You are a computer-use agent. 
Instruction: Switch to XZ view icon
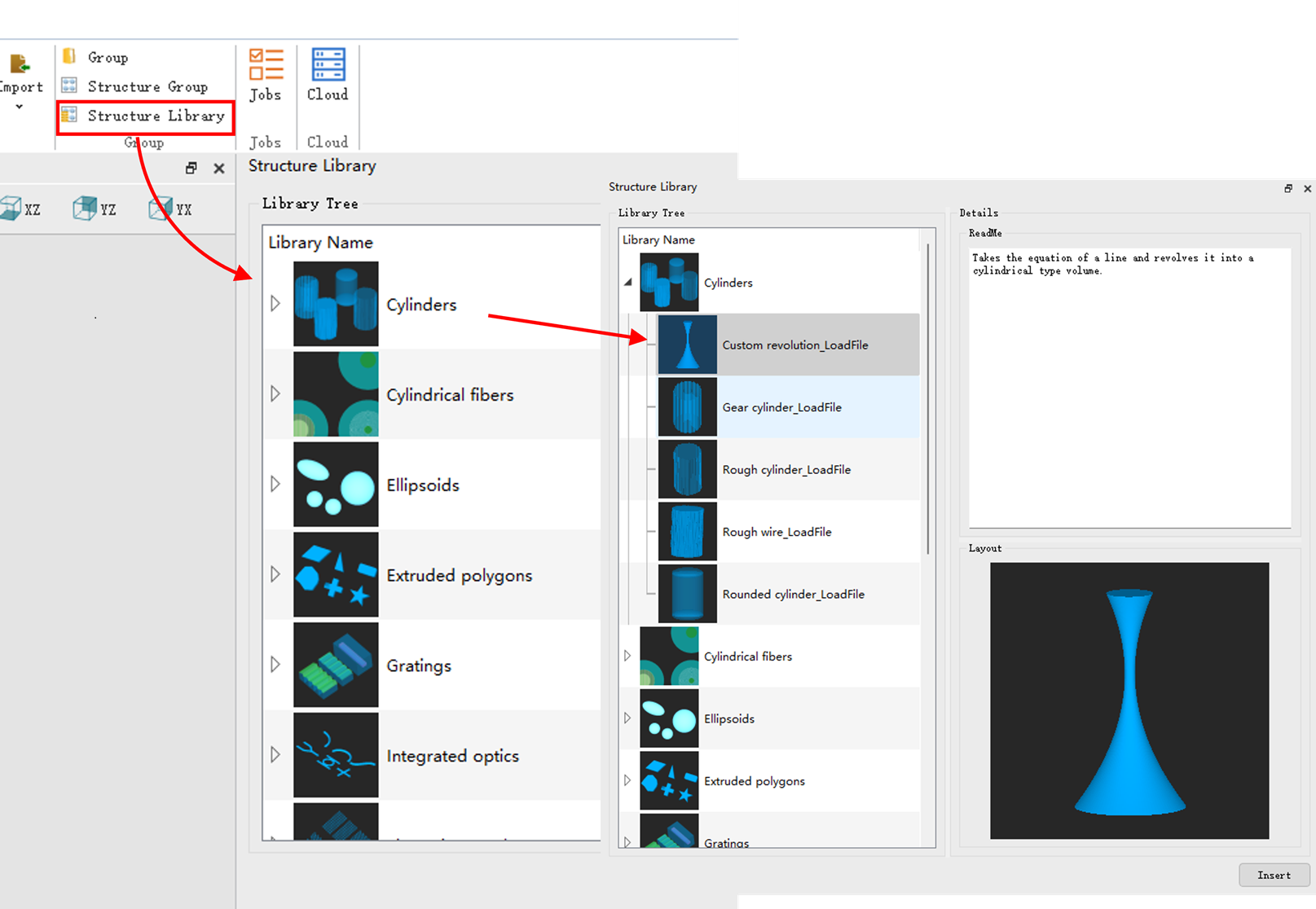pyautogui.click(x=11, y=209)
